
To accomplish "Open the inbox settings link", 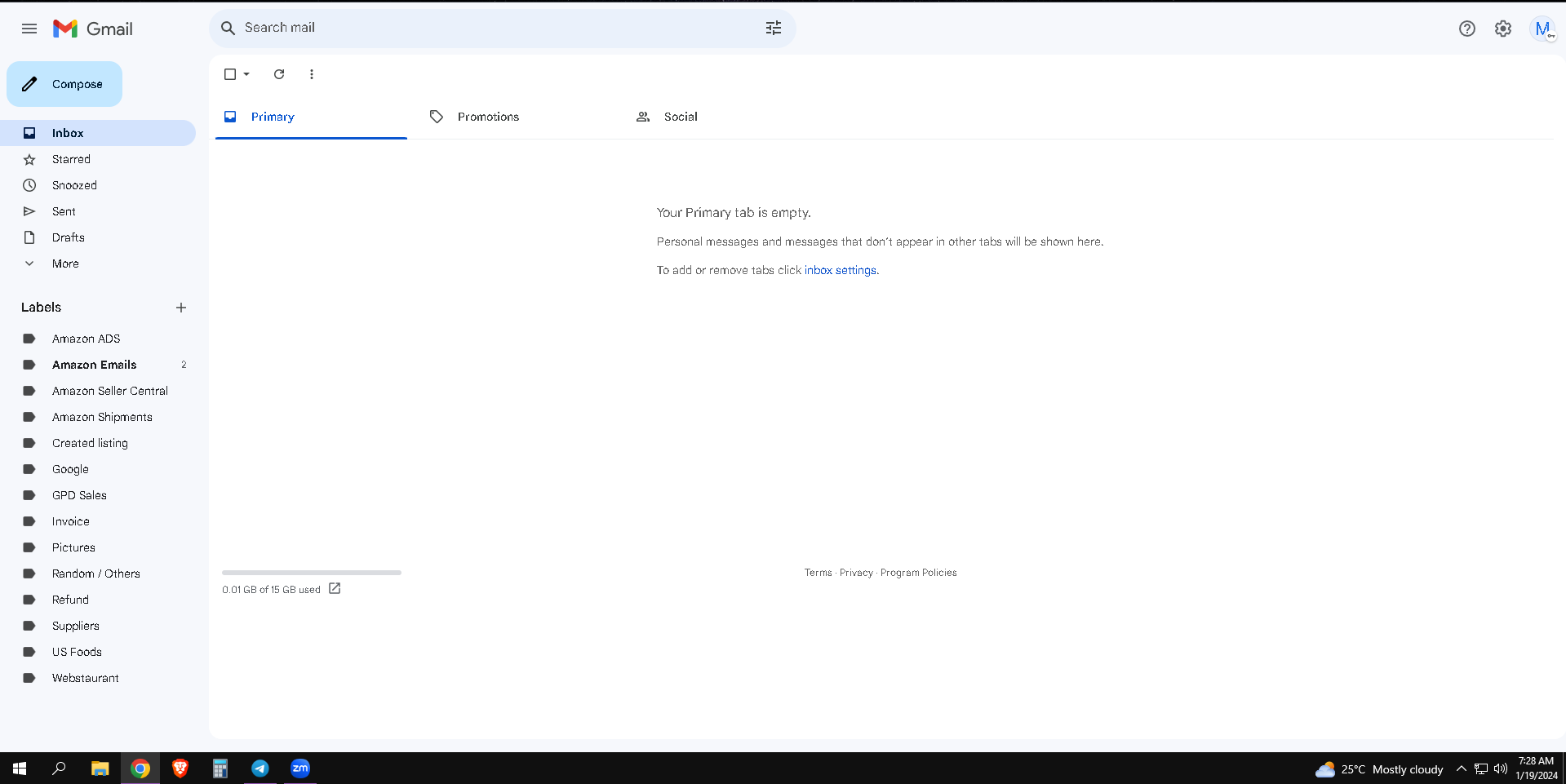I will 841,270.
